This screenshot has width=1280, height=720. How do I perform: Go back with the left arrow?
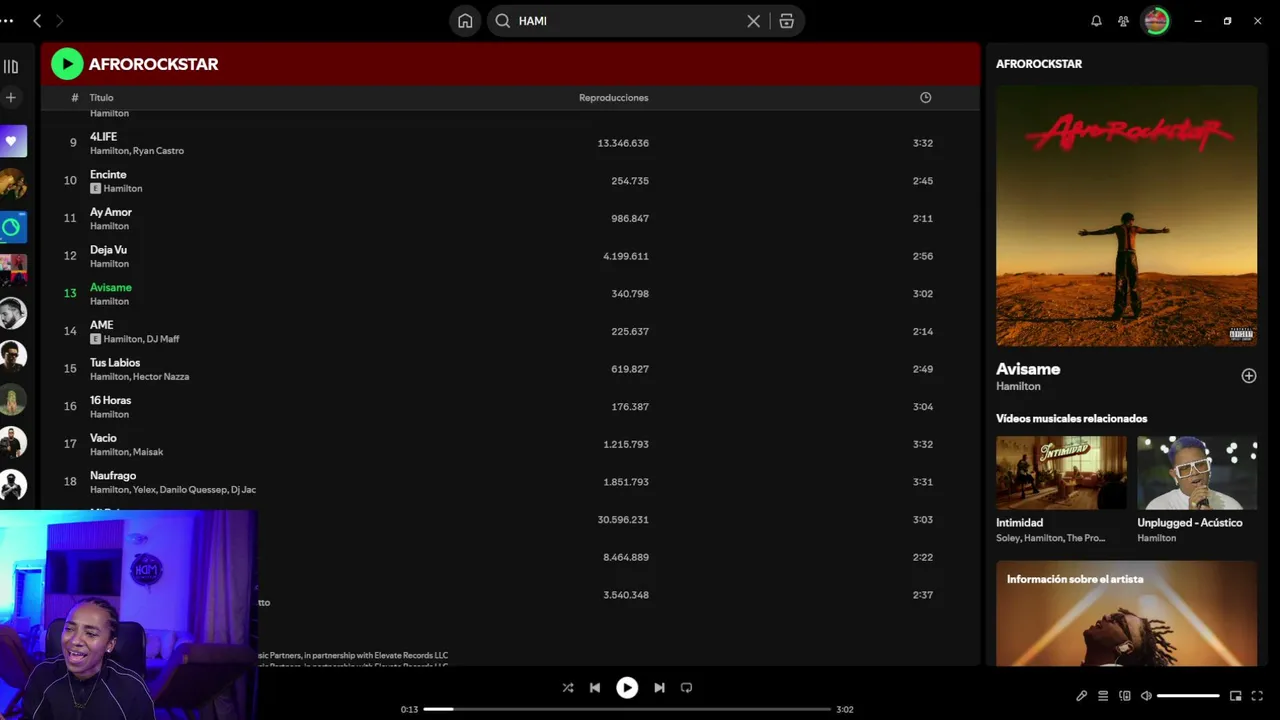click(x=37, y=21)
